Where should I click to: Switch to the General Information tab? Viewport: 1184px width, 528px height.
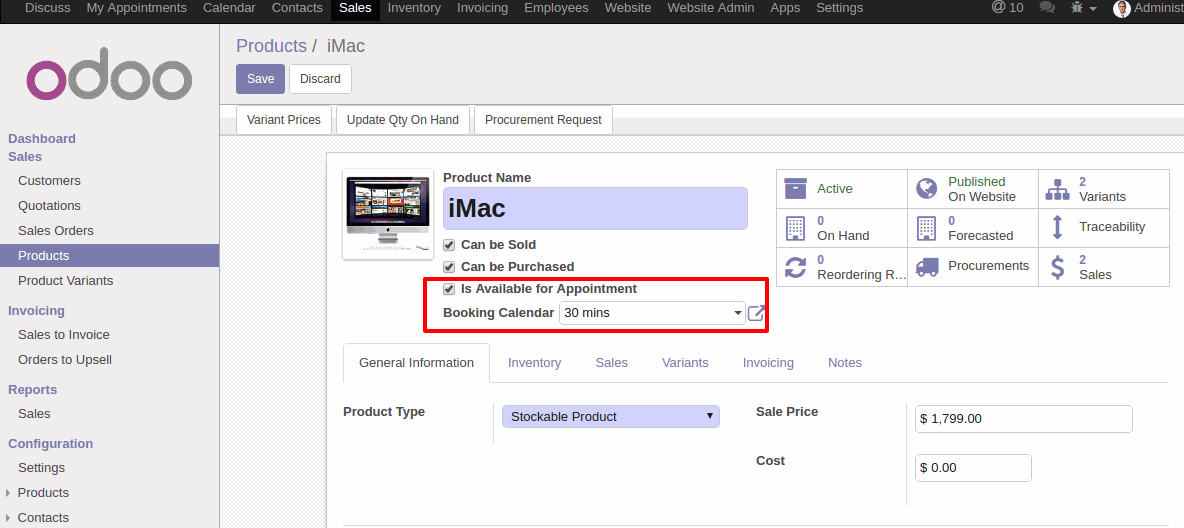pos(416,363)
